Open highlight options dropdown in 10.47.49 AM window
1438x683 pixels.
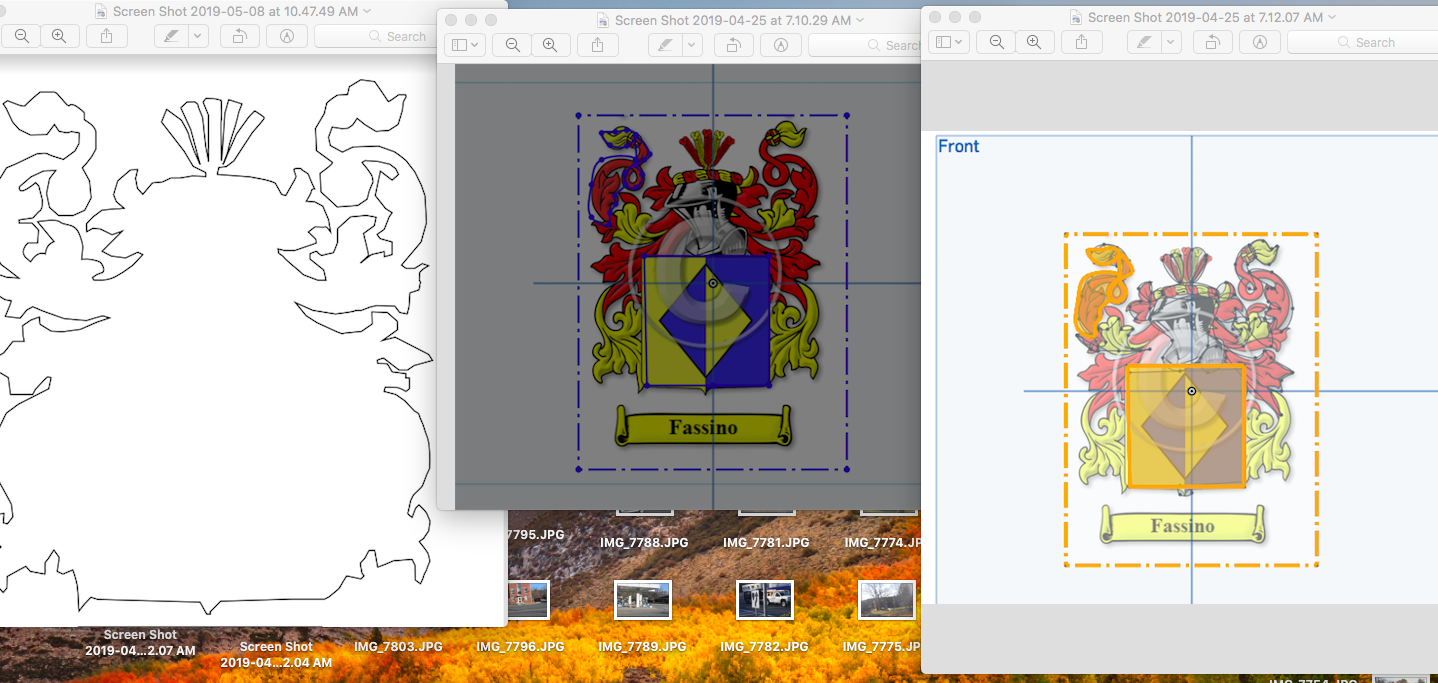[197, 36]
